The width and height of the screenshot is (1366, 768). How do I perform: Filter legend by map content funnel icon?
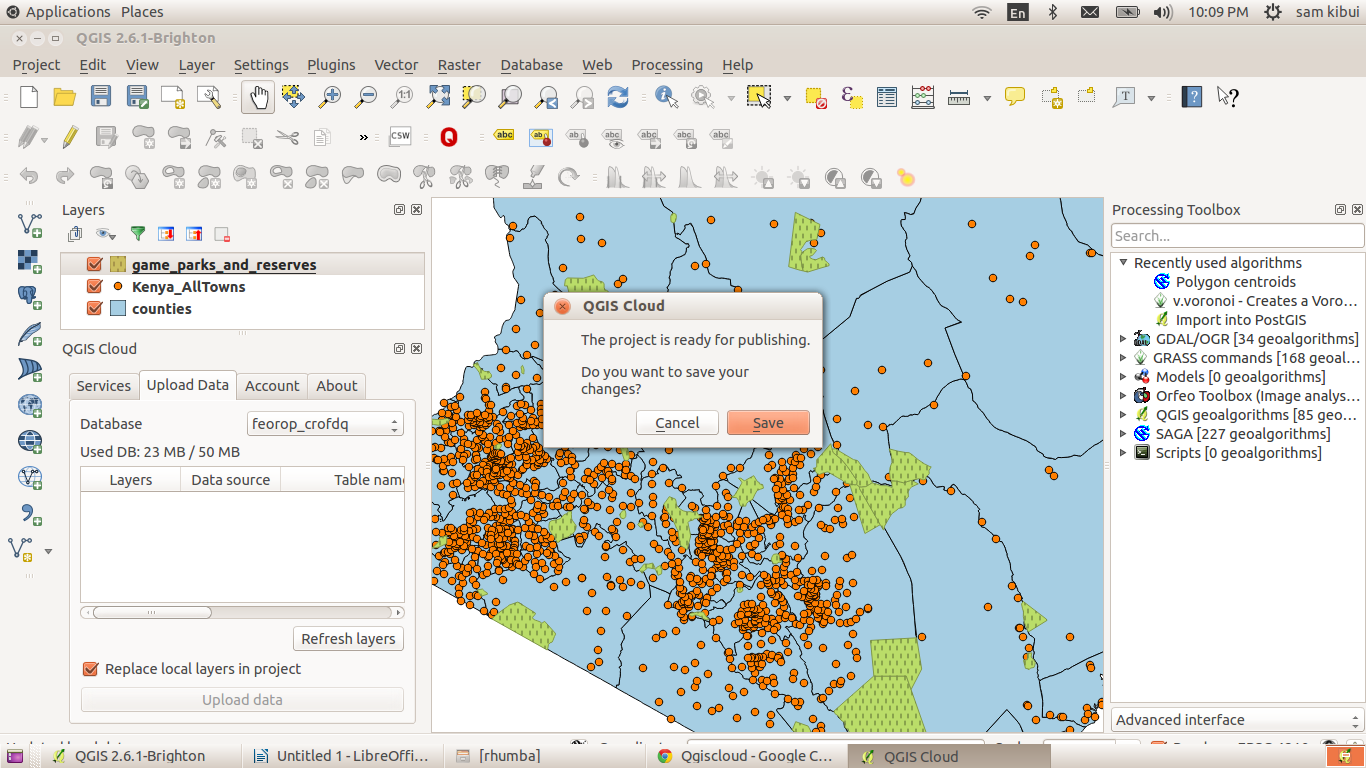coord(138,234)
